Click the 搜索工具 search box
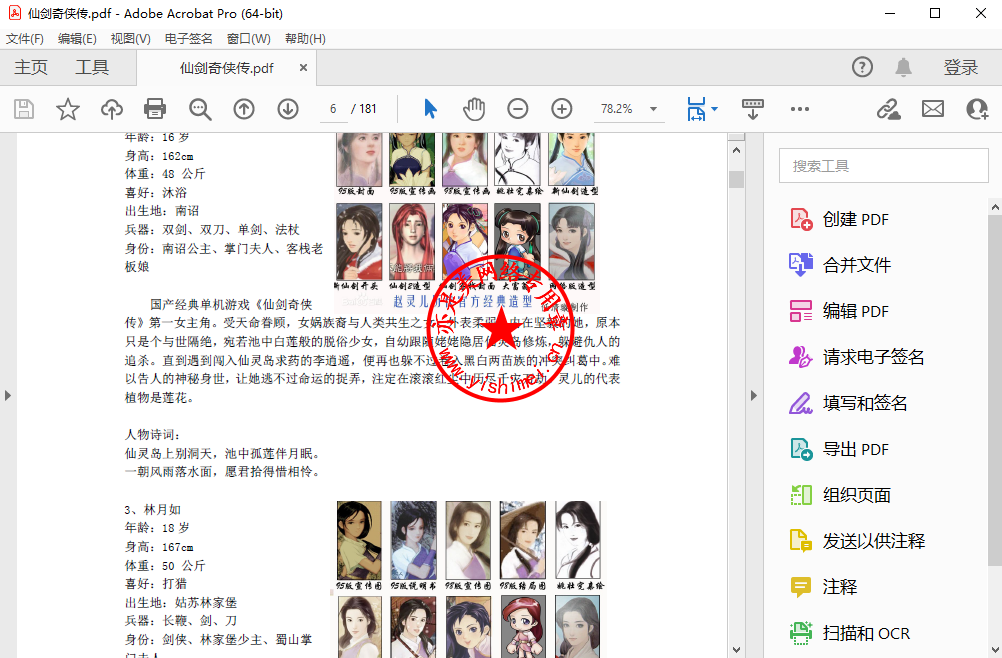The width and height of the screenshot is (1002, 658). (883, 166)
